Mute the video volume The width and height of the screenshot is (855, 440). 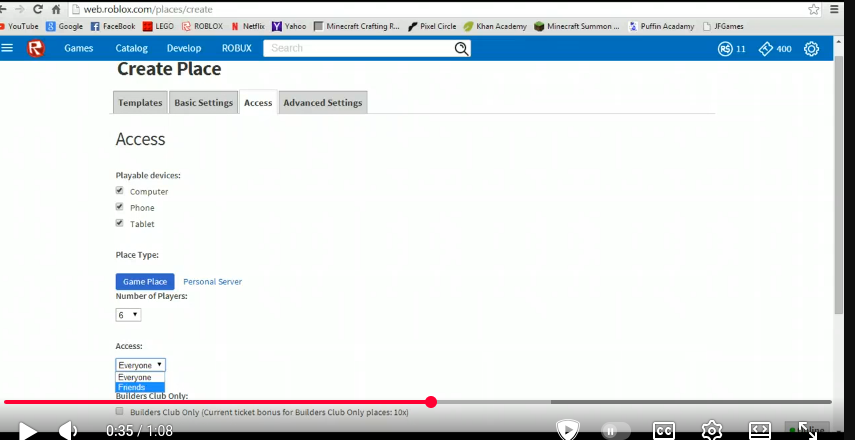(67, 430)
